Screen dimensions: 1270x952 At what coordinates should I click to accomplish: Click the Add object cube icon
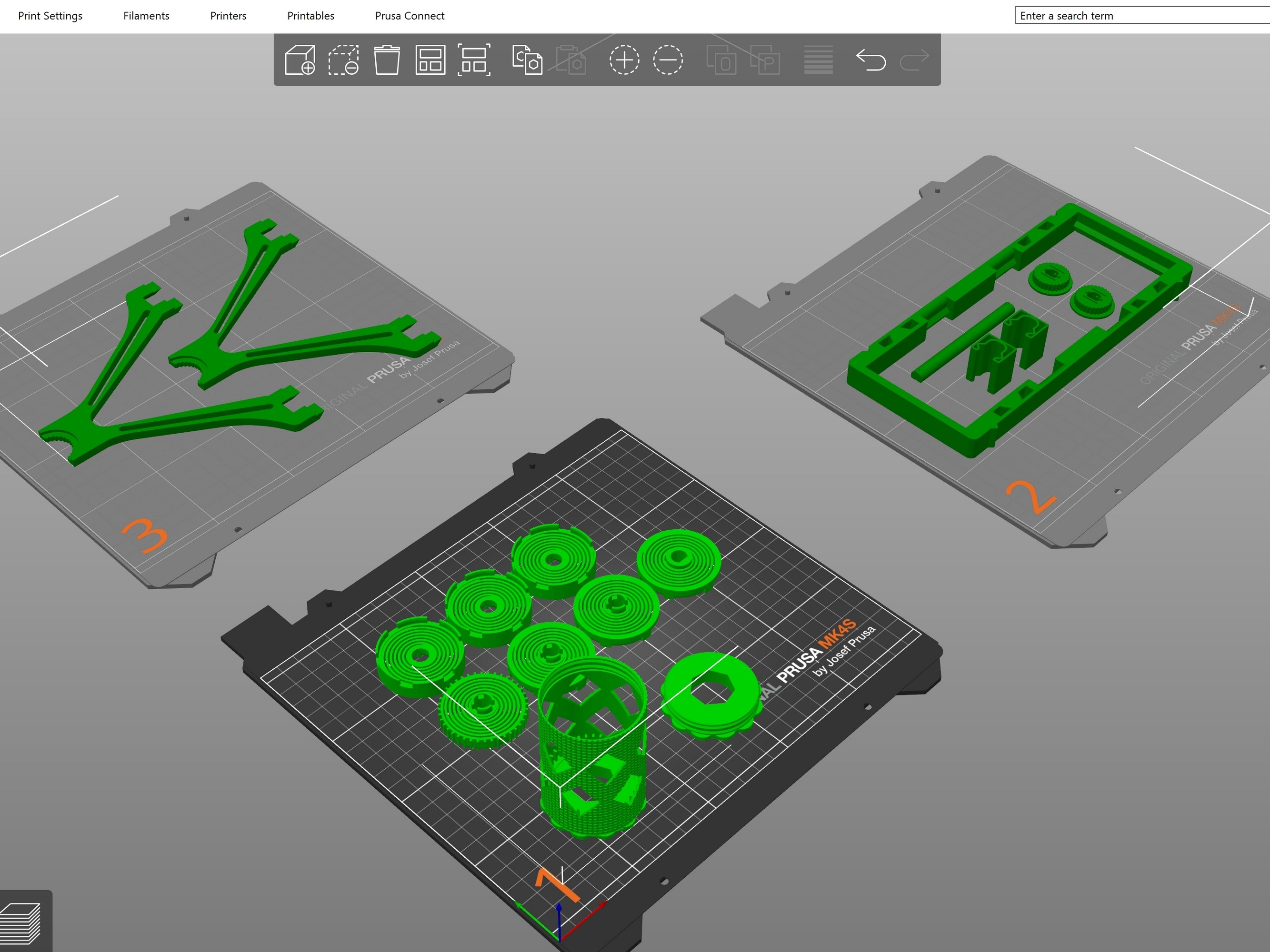[x=300, y=59]
